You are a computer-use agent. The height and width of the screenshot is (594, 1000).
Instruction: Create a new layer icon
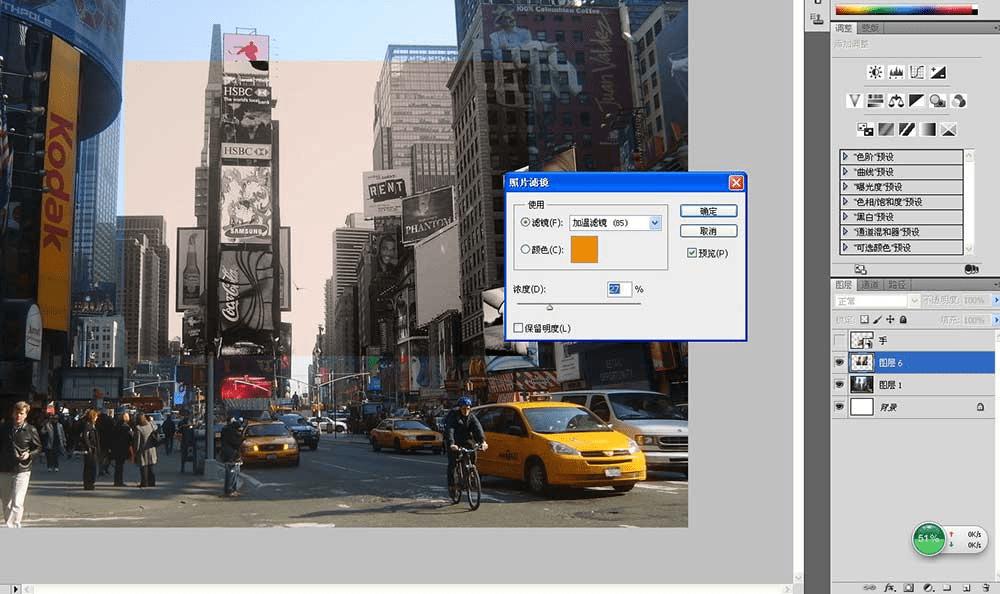point(967,588)
